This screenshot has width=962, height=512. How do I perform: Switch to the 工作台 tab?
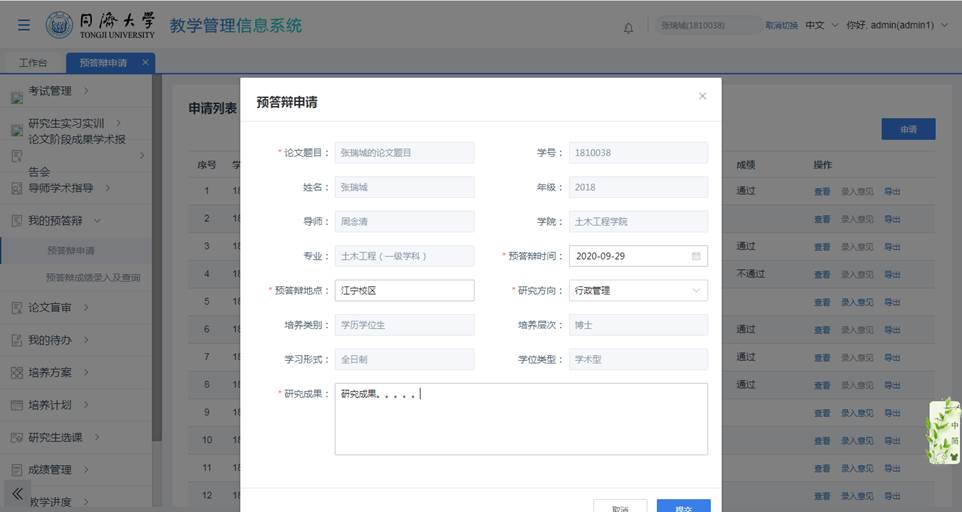coord(33,63)
